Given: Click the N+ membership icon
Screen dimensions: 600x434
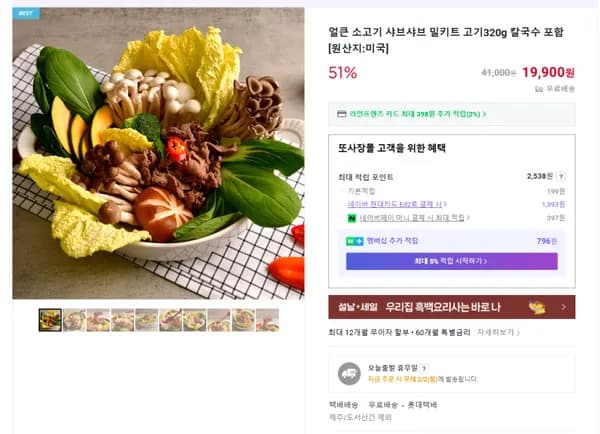Looking at the screenshot, I should 354,241.
